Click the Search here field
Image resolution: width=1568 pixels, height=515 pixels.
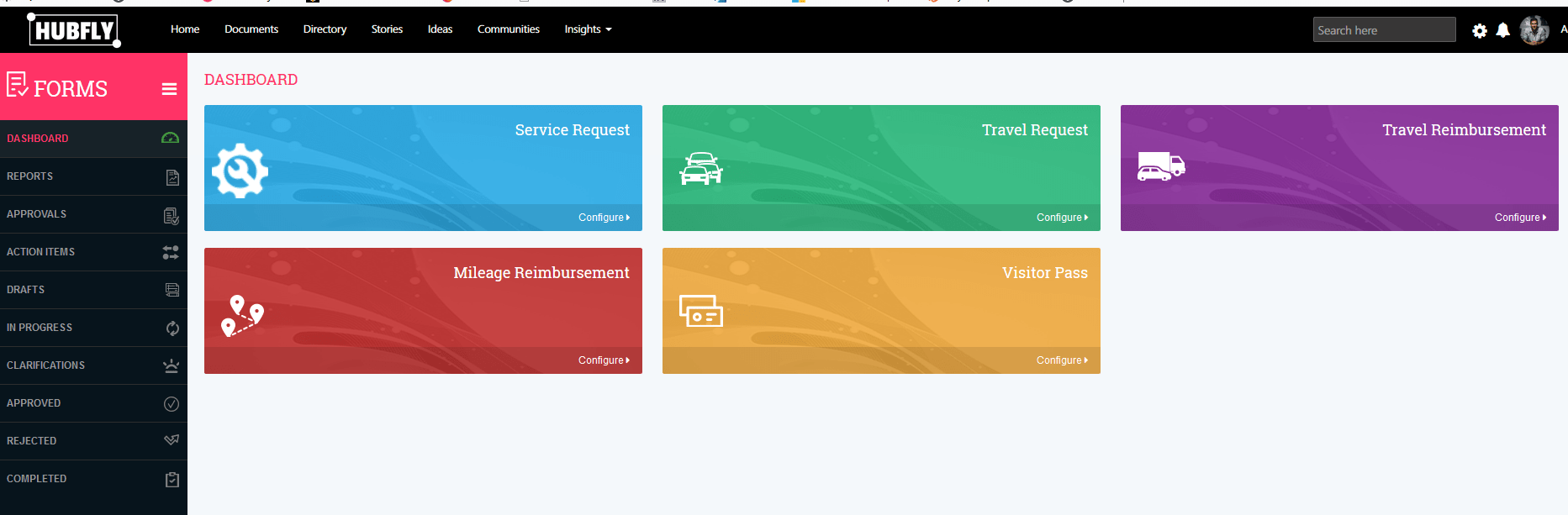pos(1384,30)
